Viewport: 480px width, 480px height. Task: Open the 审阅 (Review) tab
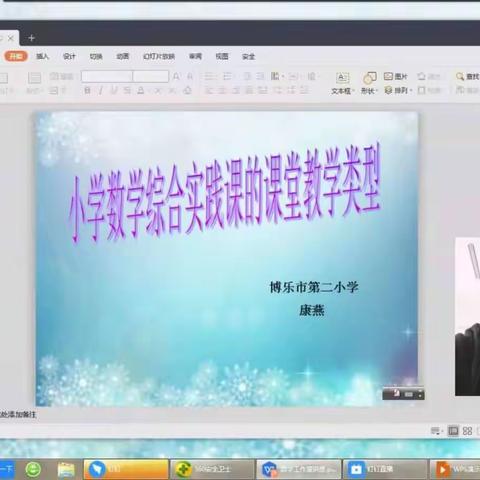(x=195, y=56)
